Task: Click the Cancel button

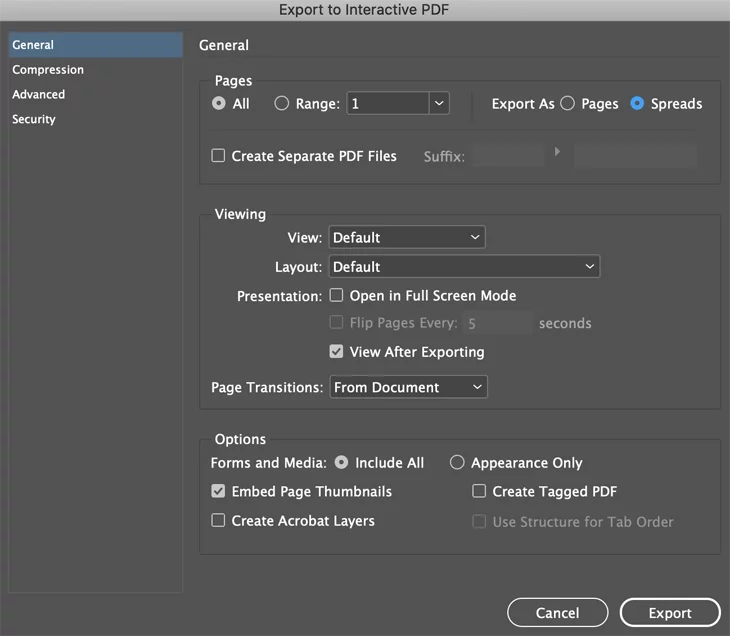Action: (x=557, y=613)
